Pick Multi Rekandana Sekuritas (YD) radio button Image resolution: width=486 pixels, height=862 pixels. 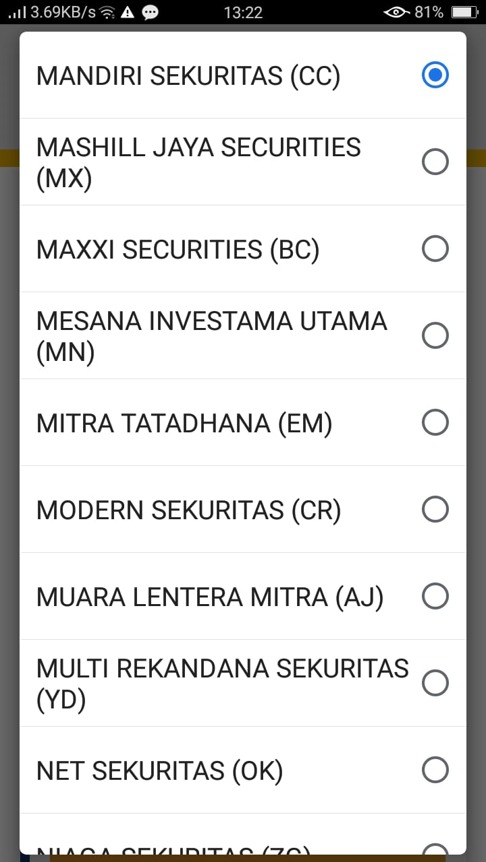point(435,683)
